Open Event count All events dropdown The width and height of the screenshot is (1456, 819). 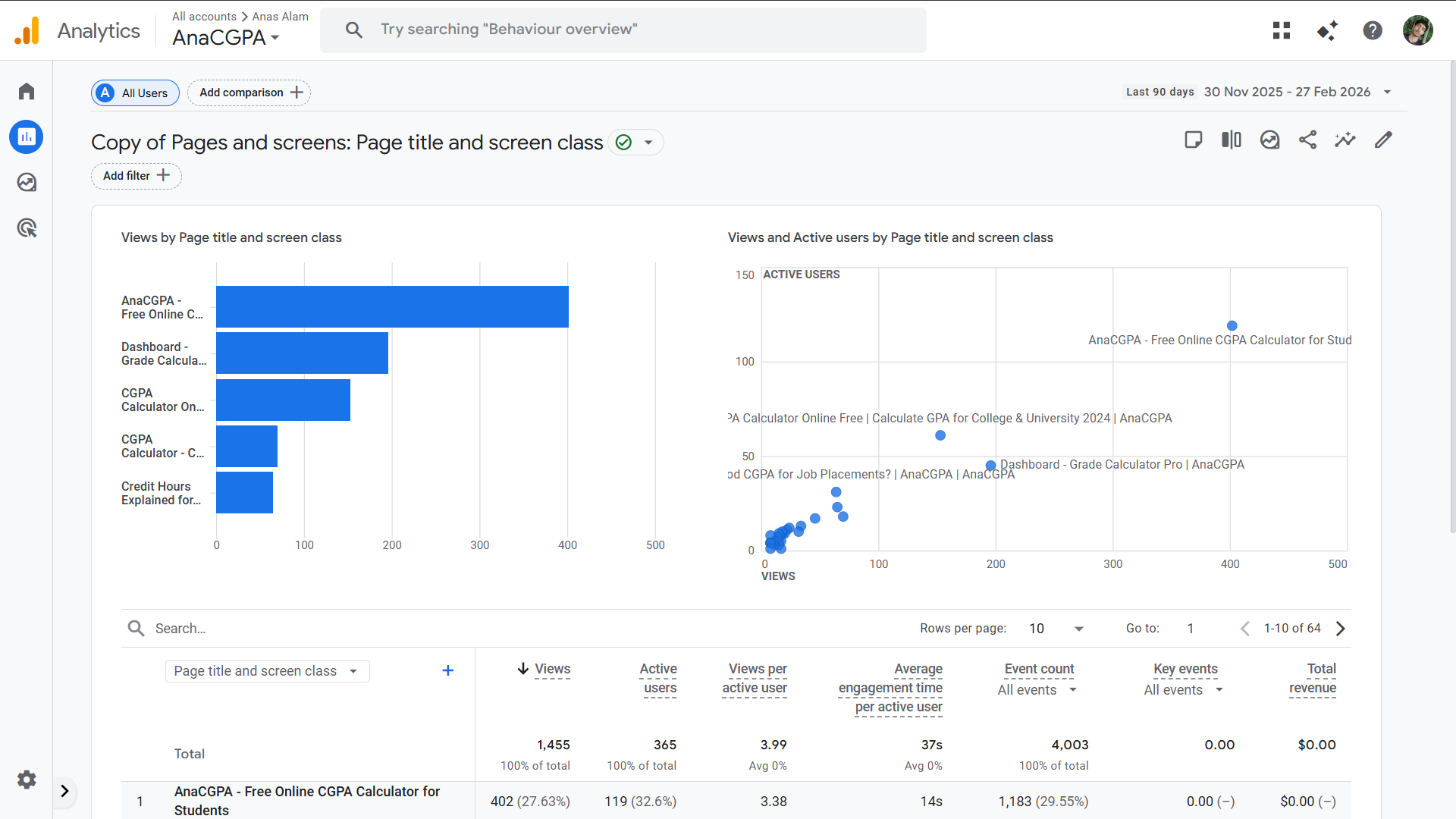click(x=1037, y=690)
